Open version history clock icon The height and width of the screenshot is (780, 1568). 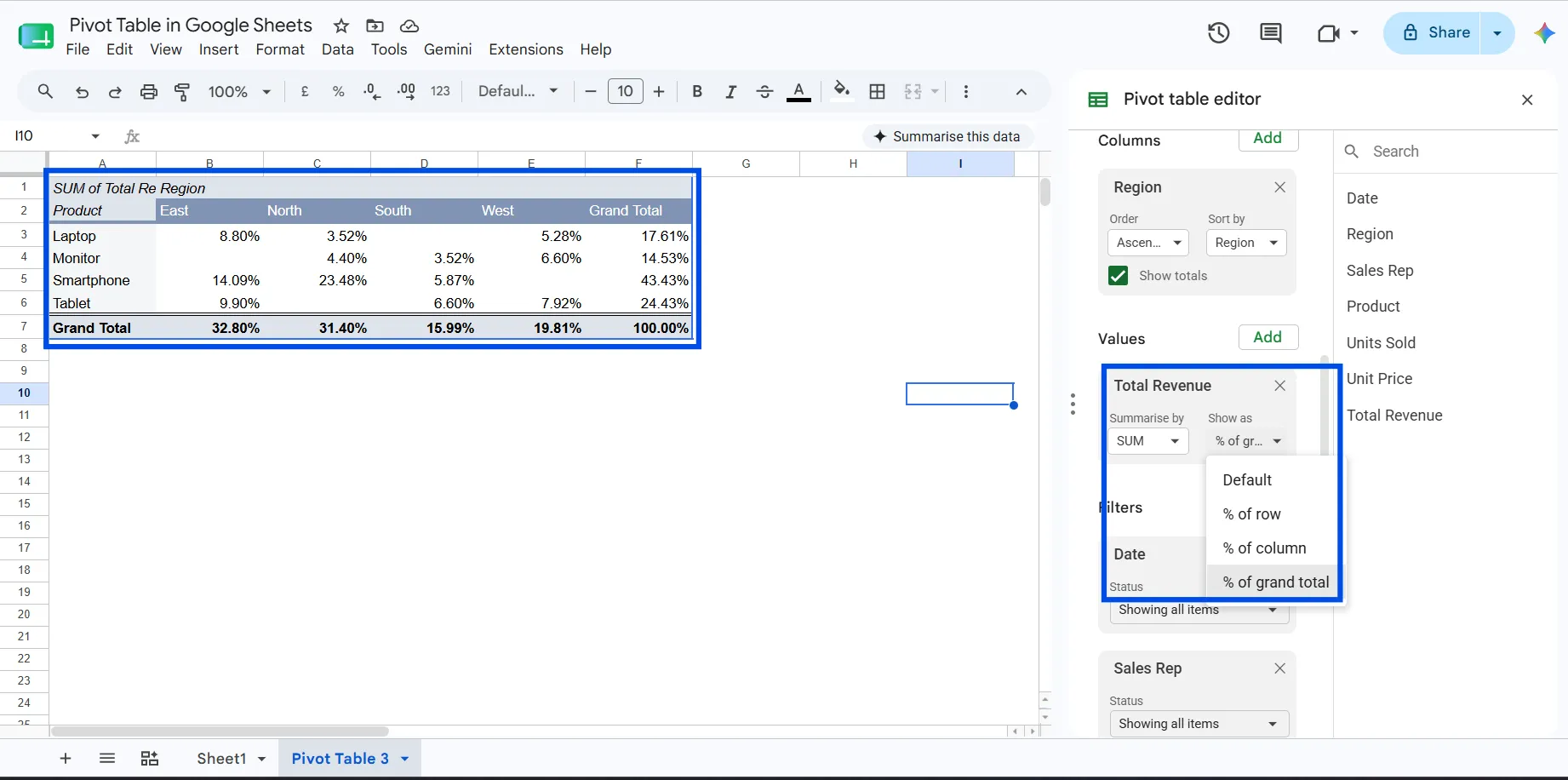[1218, 33]
